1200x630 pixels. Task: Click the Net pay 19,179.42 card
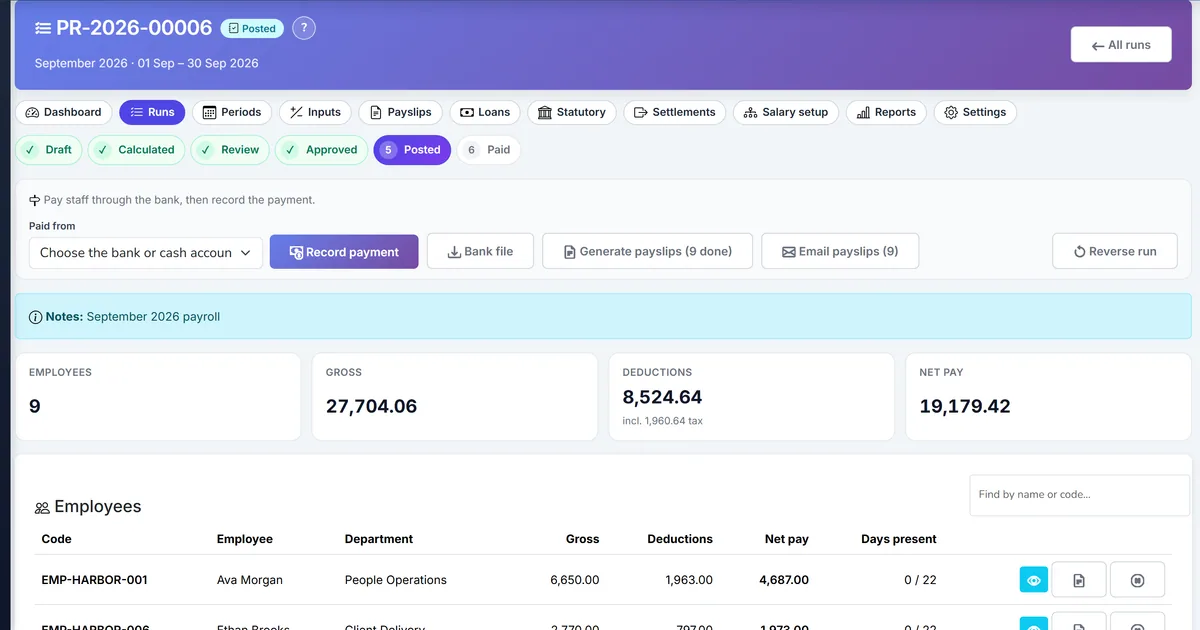pyautogui.click(x=1049, y=396)
